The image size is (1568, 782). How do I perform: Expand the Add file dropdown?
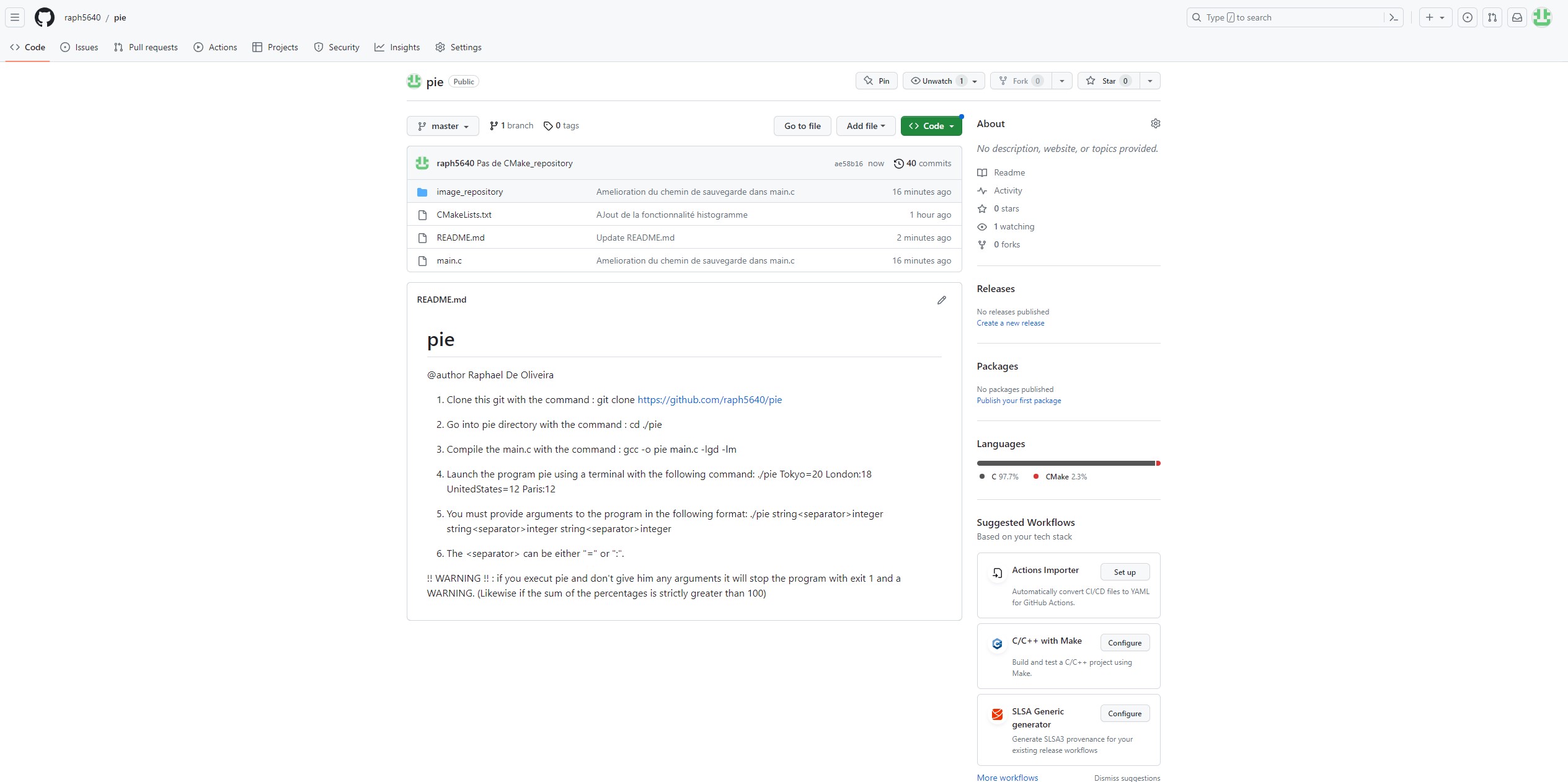[x=865, y=126]
